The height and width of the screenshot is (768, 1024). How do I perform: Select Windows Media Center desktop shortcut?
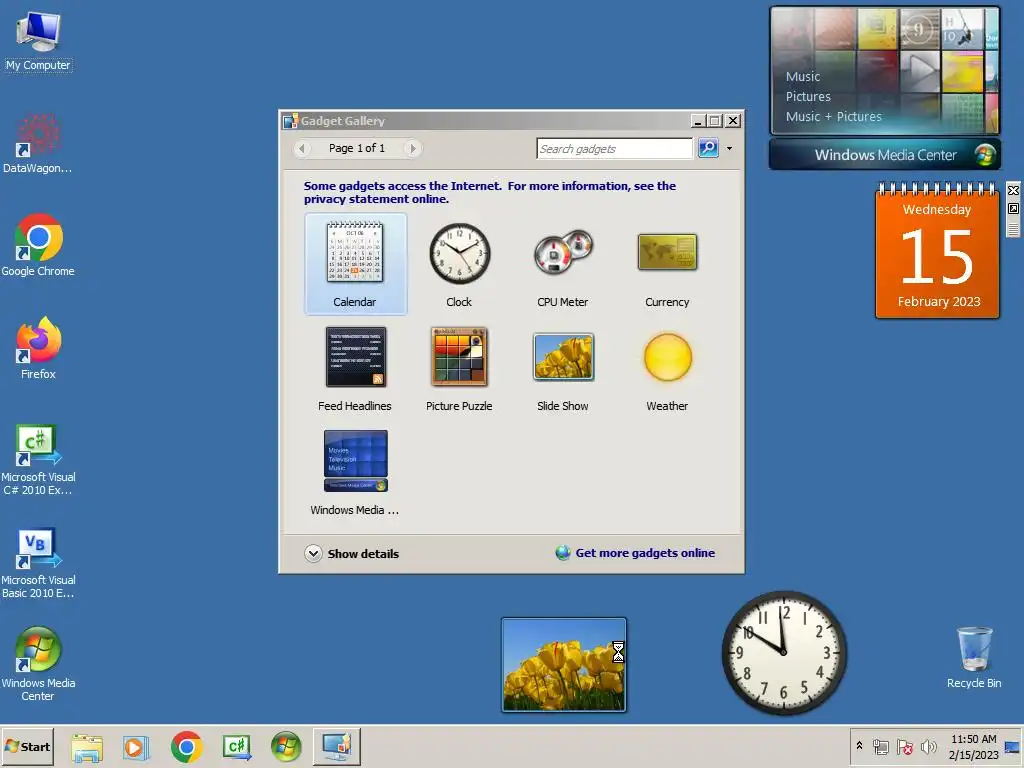point(38,664)
